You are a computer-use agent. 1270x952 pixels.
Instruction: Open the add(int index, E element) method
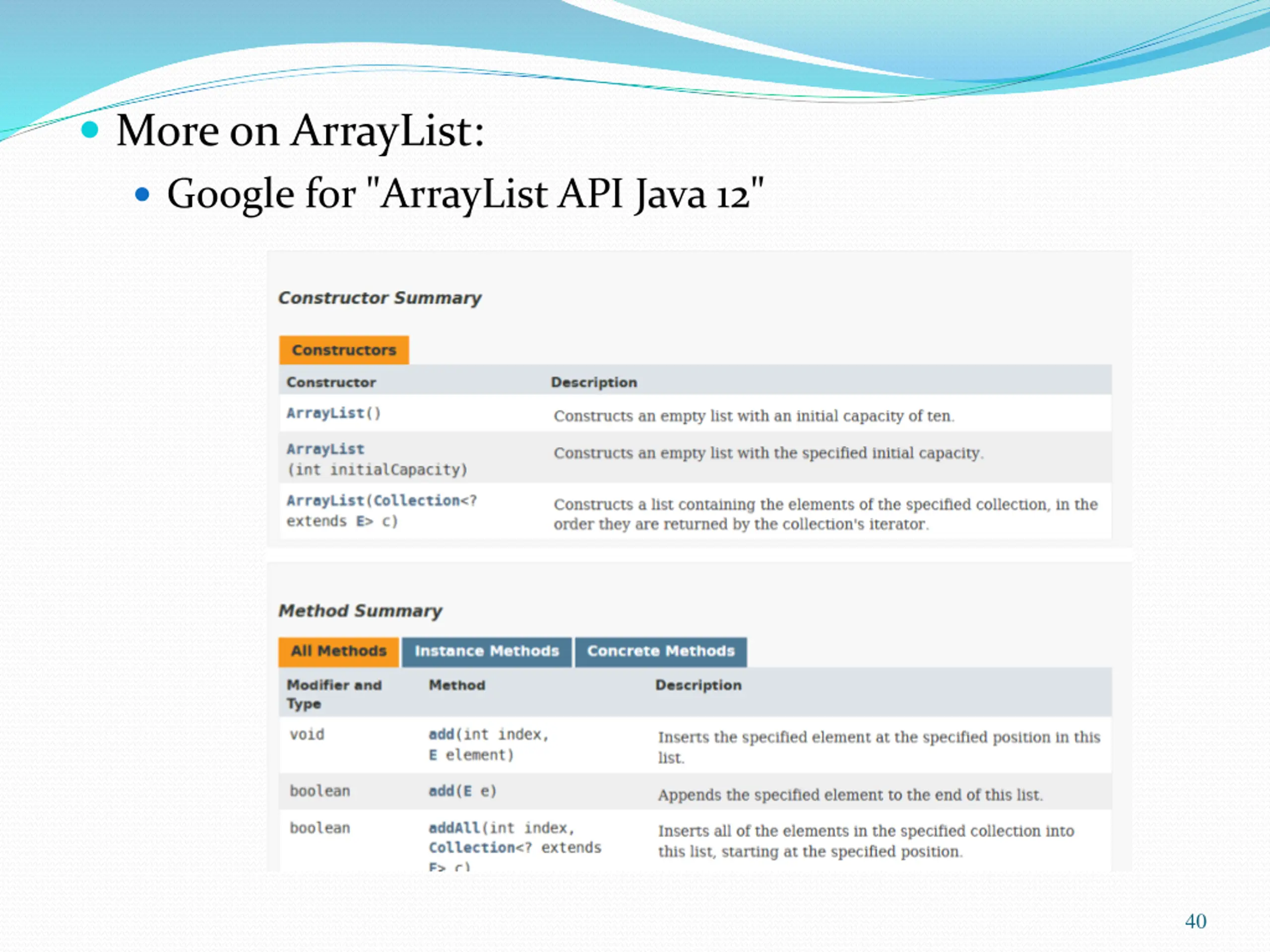(442, 734)
